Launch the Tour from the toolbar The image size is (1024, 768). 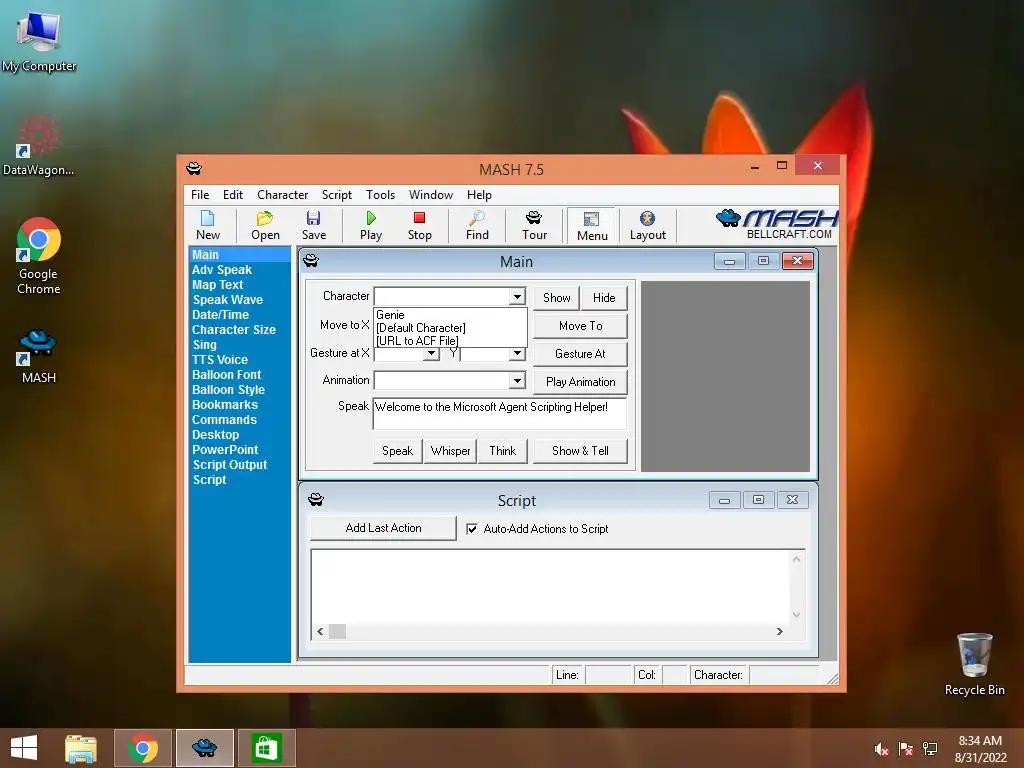point(534,225)
